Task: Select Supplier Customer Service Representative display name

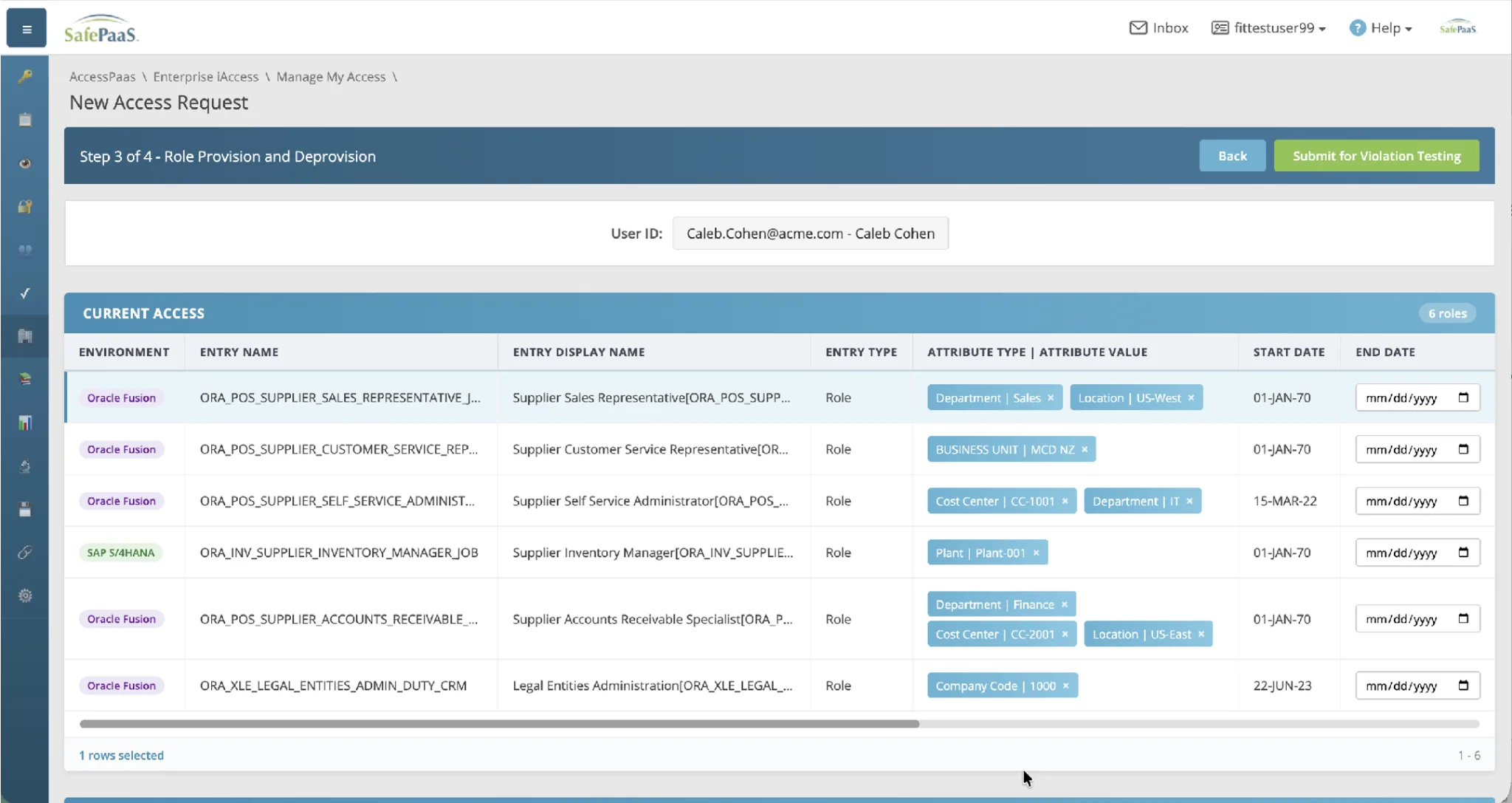Action: [650, 449]
